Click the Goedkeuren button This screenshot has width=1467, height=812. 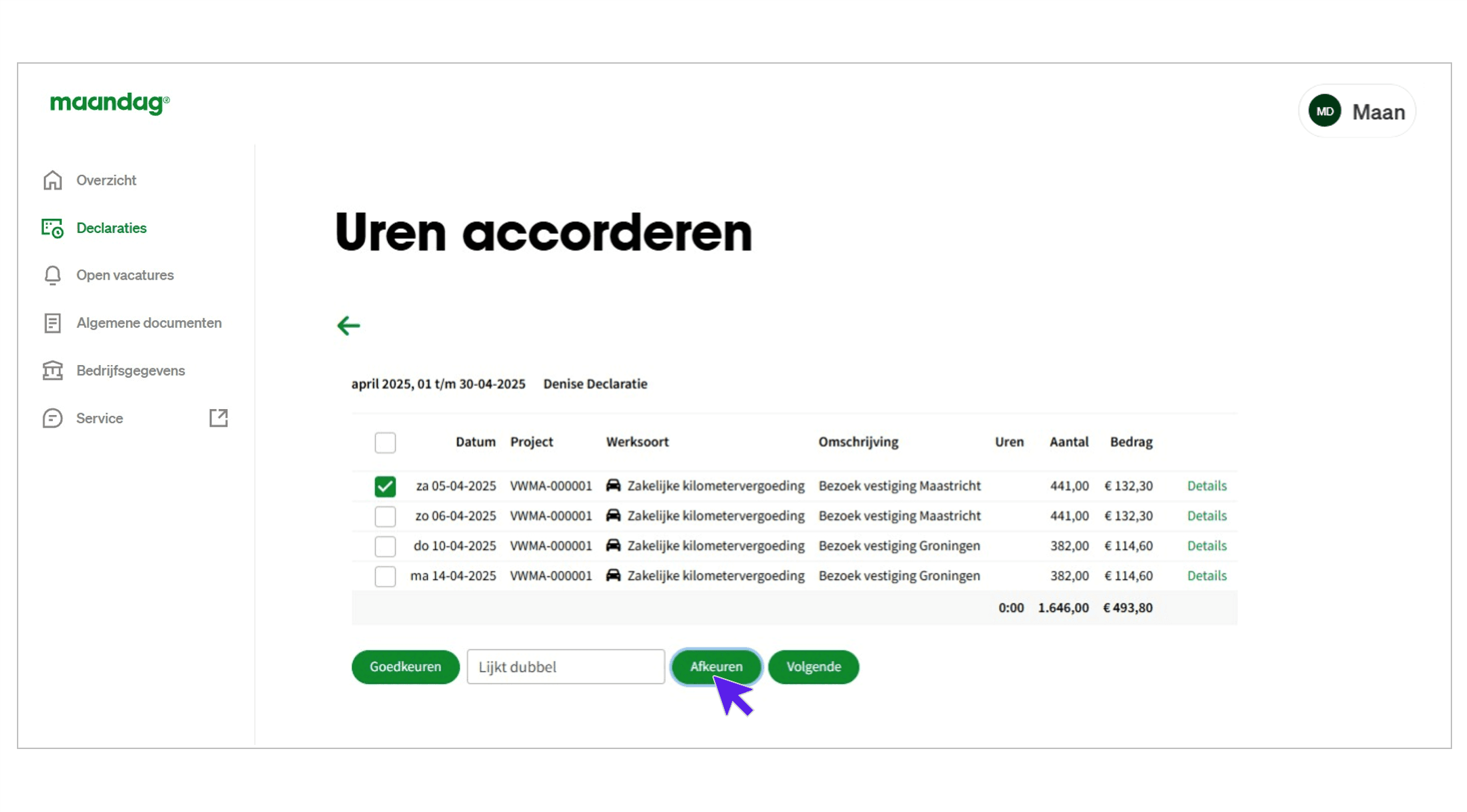pos(404,666)
